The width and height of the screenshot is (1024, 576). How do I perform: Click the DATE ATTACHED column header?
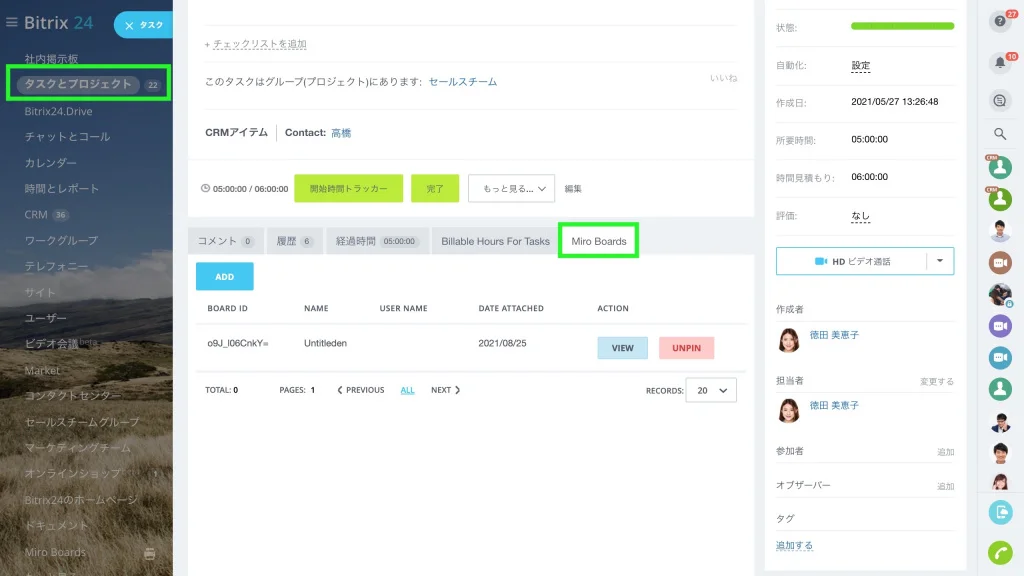tap(511, 308)
